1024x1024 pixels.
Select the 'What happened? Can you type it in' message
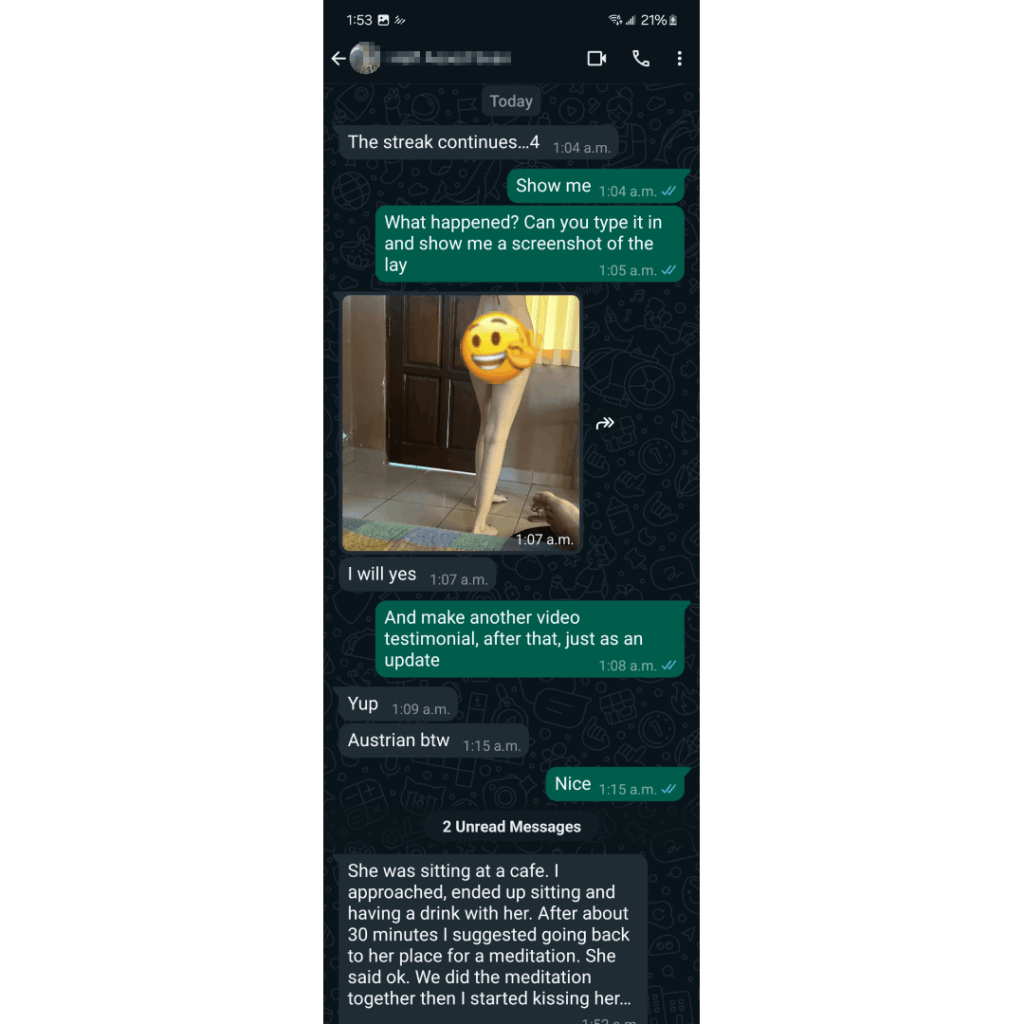[x=530, y=244]
